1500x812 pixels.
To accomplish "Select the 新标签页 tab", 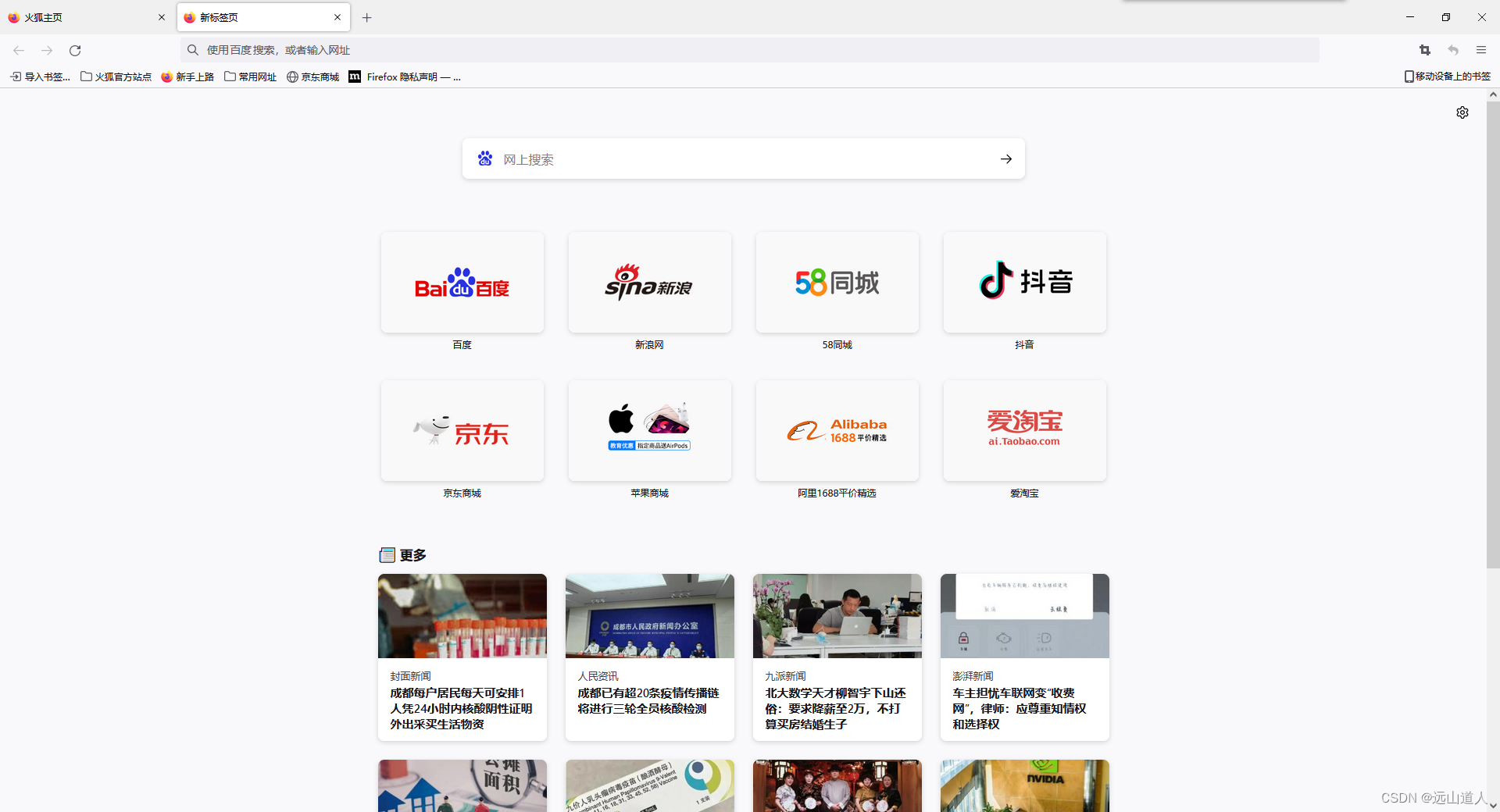I will pos(263,17).
